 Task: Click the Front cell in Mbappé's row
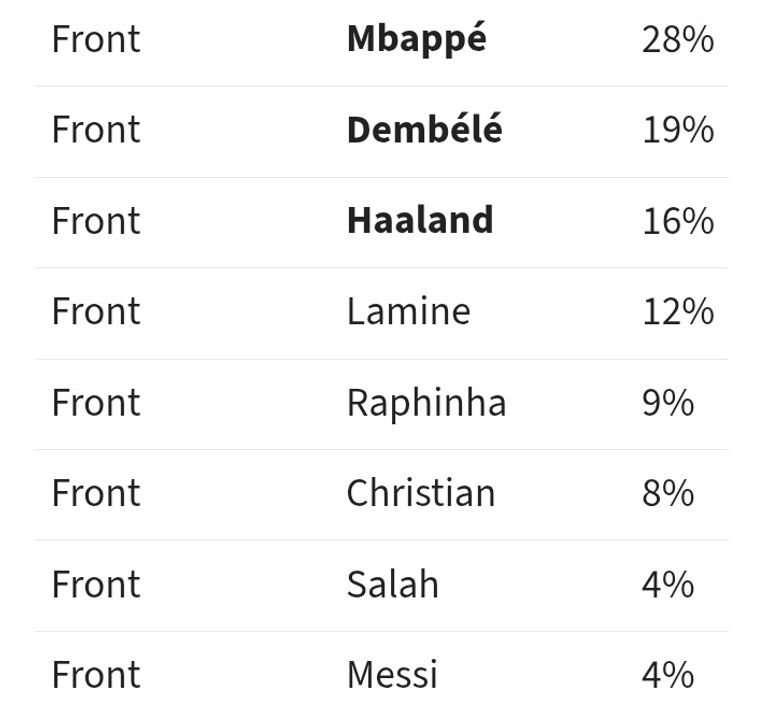coord(96,40)
